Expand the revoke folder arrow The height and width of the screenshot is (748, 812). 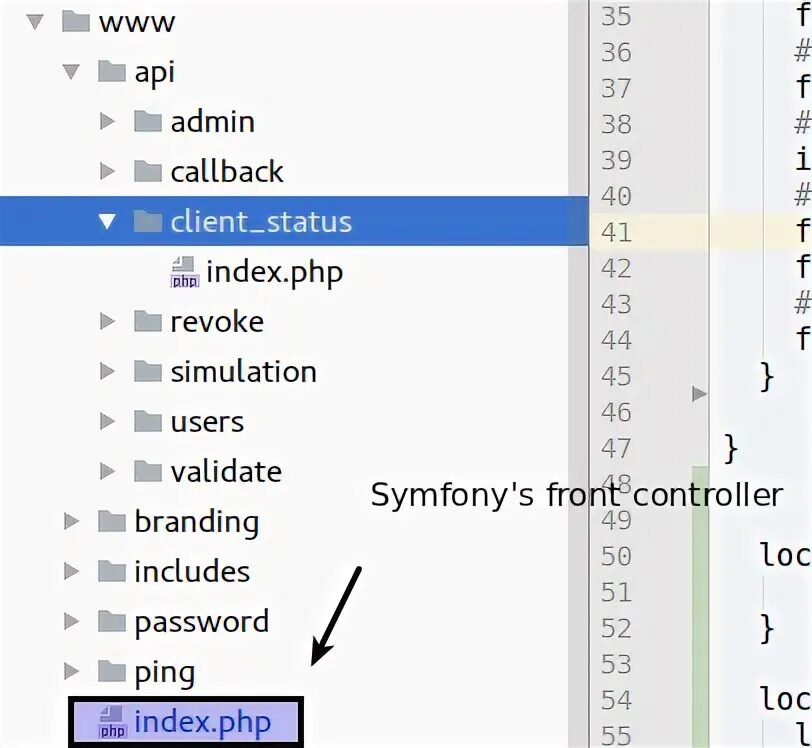(x=107, y=322)
